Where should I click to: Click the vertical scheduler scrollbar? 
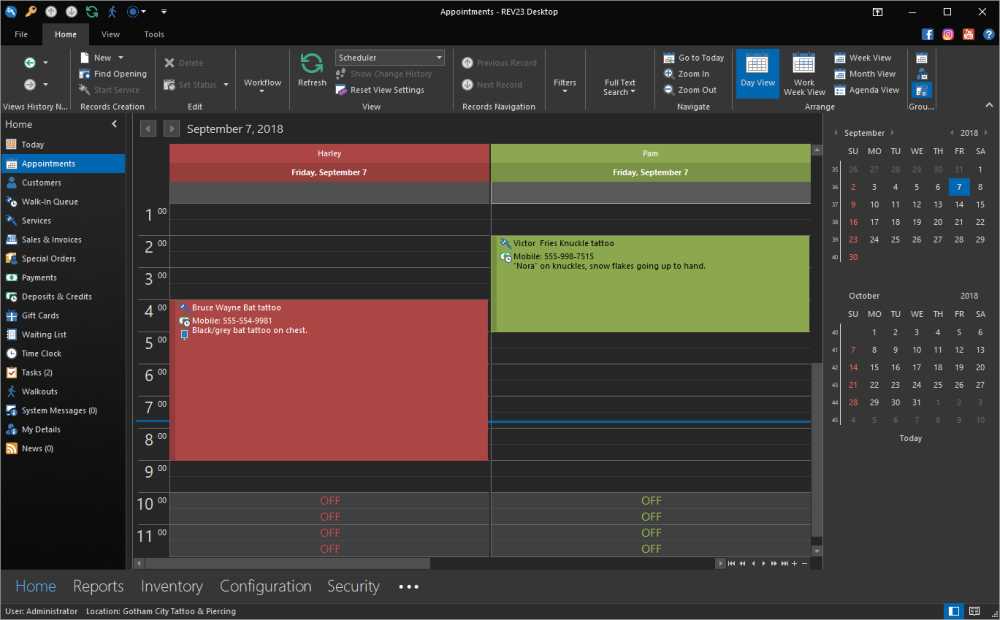point(816,450)
